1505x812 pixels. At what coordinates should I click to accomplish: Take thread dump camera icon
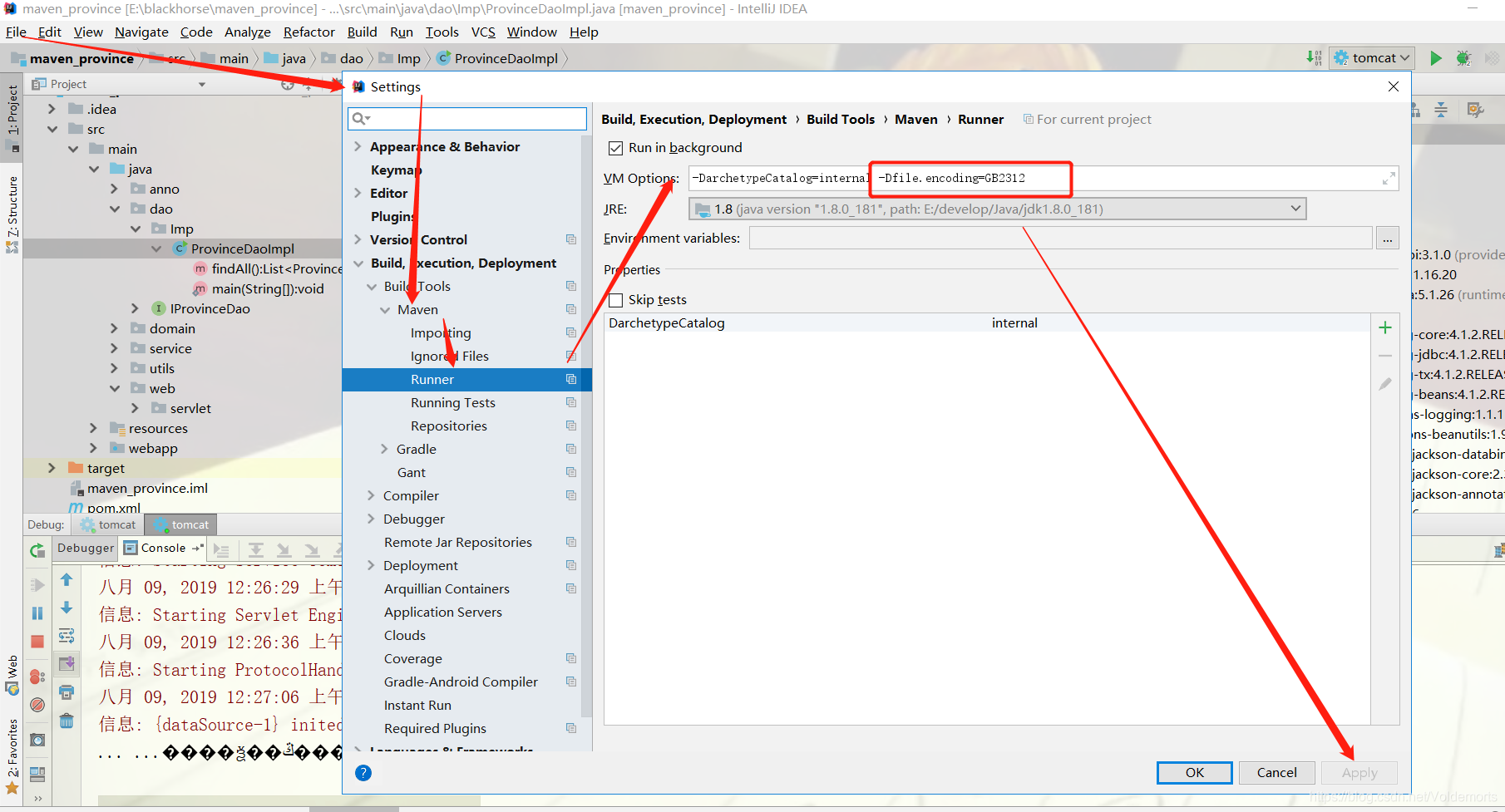[x=37, y=740]
